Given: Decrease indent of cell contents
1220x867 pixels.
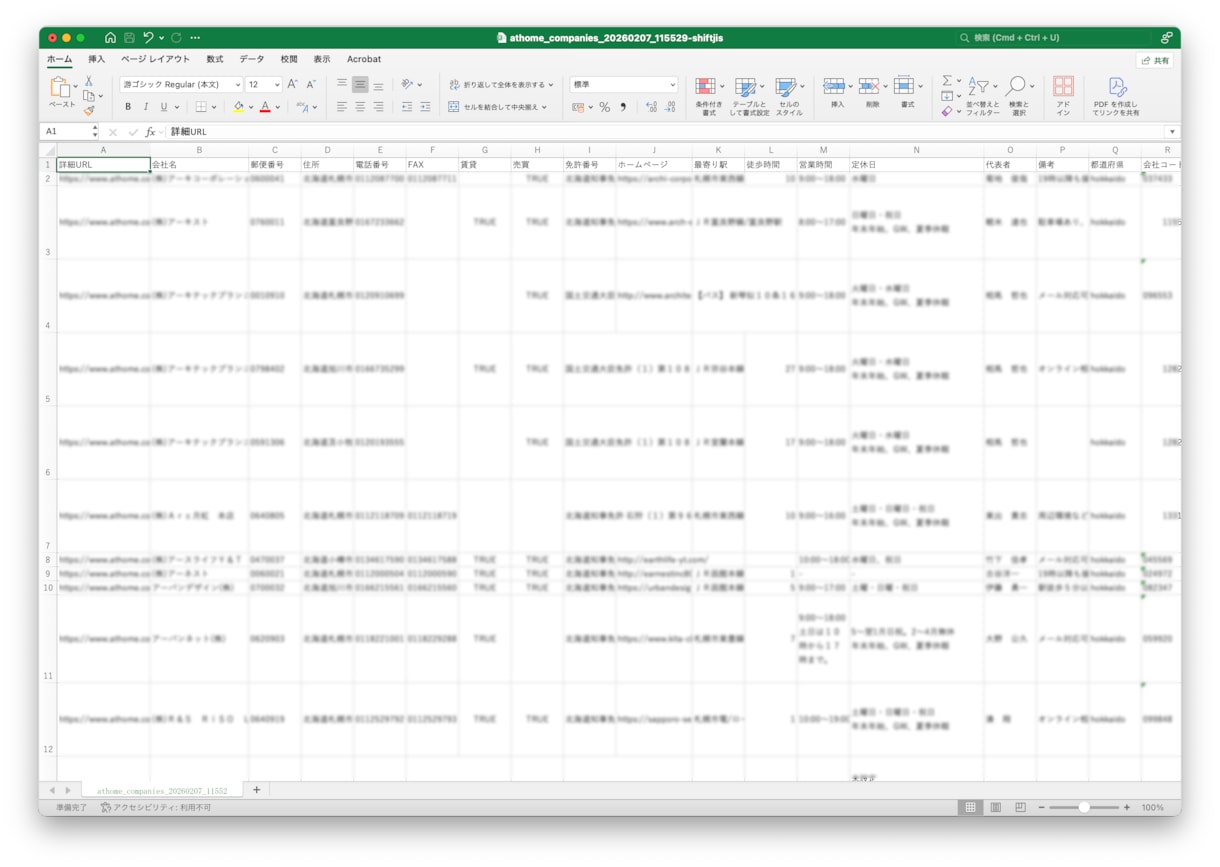Looking at the screenshot, I should 407,107.
